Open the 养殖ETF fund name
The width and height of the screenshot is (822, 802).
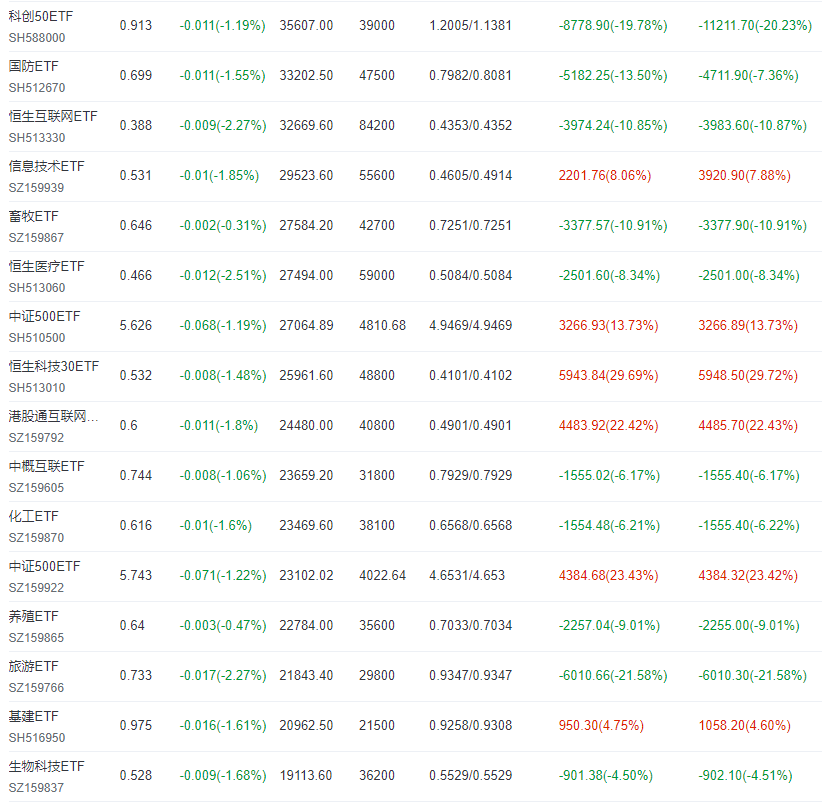34,616
